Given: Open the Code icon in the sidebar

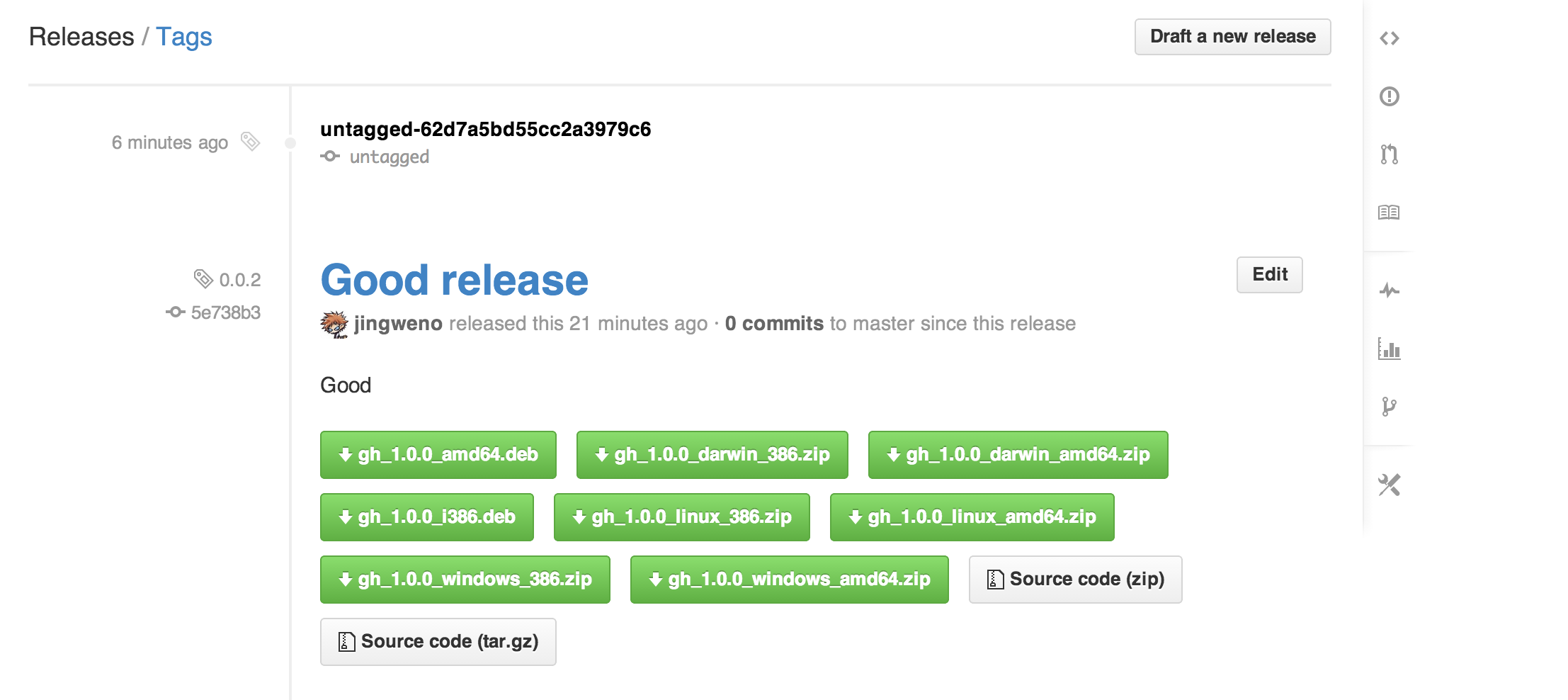Looking at the screenshot, I should click(1389, 38).
